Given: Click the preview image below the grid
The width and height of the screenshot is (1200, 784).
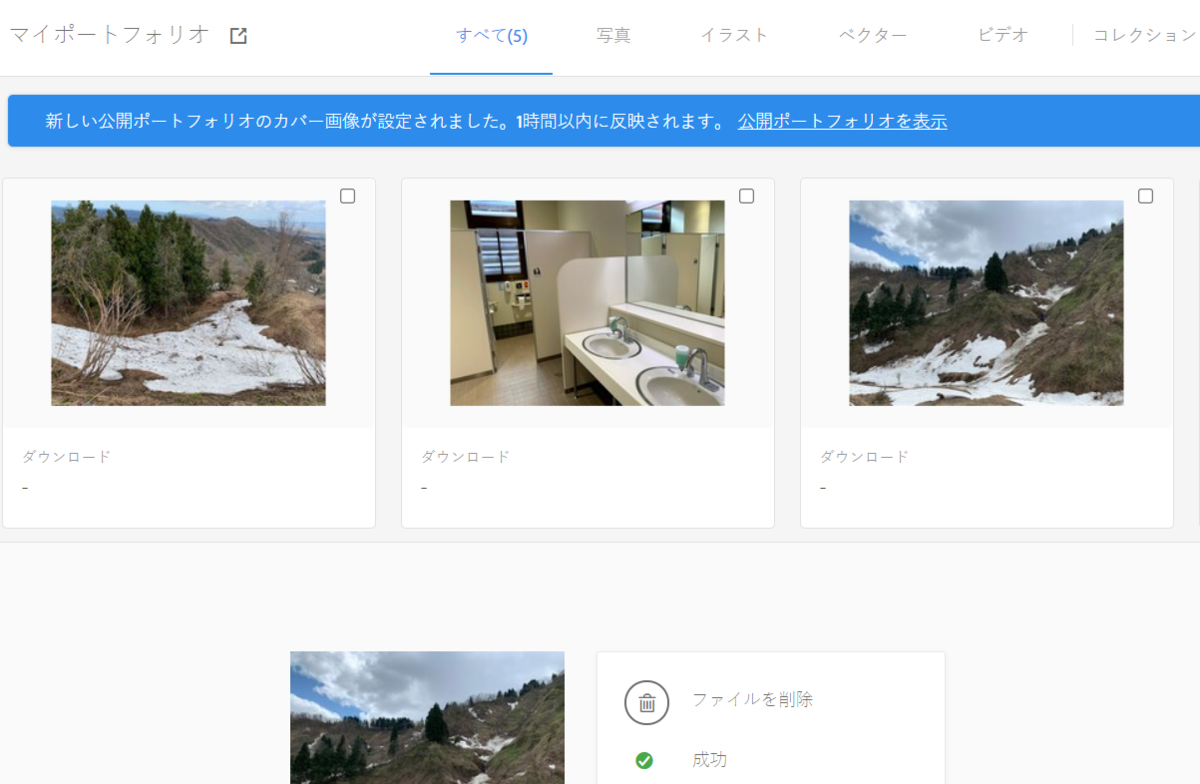Looking at the screenshot, I should 427,717.
